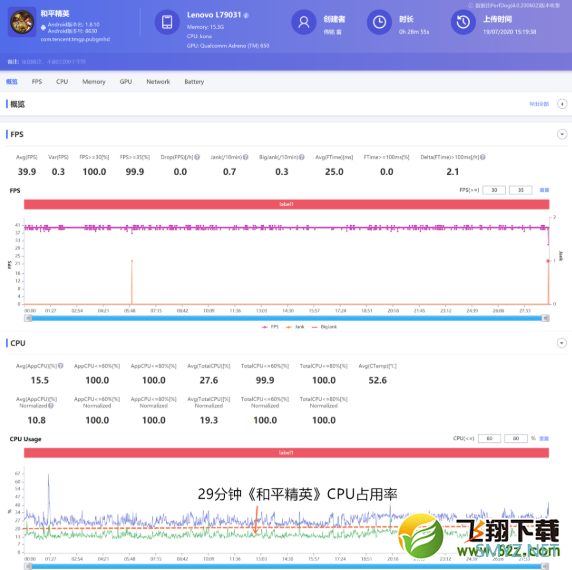Screen dimensions: 572x570
Task: Edit the FPS threshold field showing 30
Action: (x=494, y=190)
